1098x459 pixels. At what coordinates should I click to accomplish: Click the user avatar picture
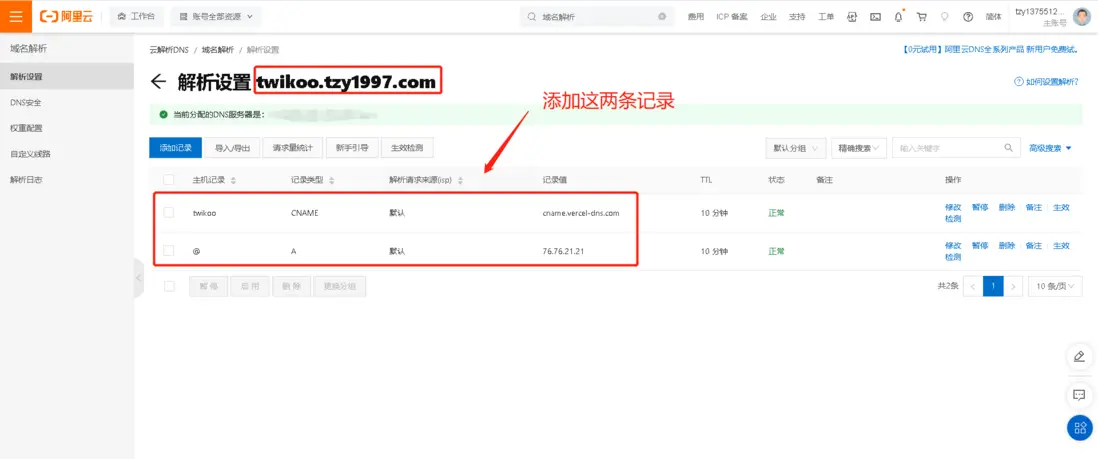tap(1082, 16)
